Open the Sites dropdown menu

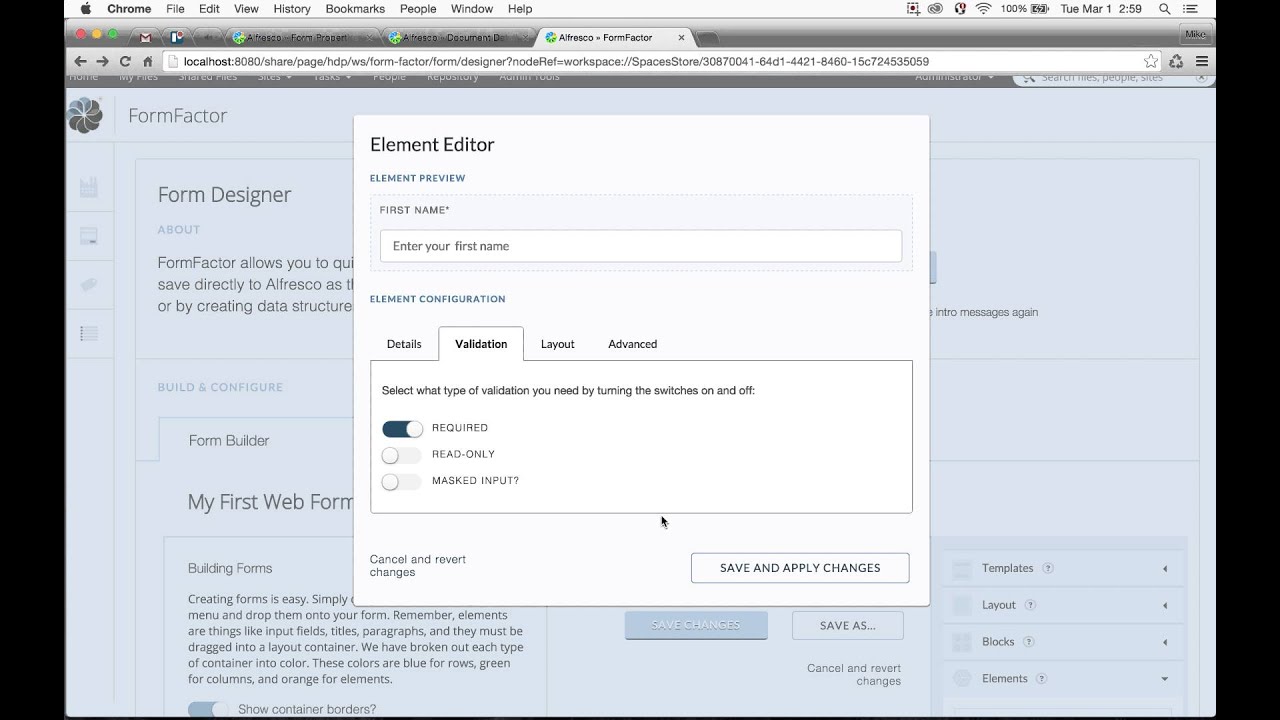click(x=274, y=76)
